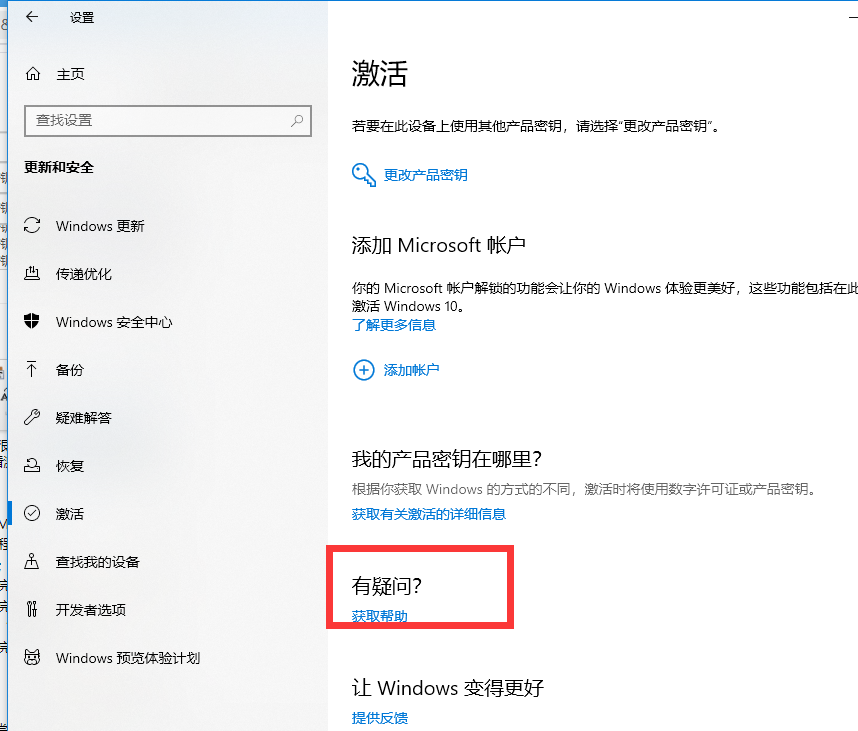
Task: Click the Home house icon
Action: tap(33, 73)
